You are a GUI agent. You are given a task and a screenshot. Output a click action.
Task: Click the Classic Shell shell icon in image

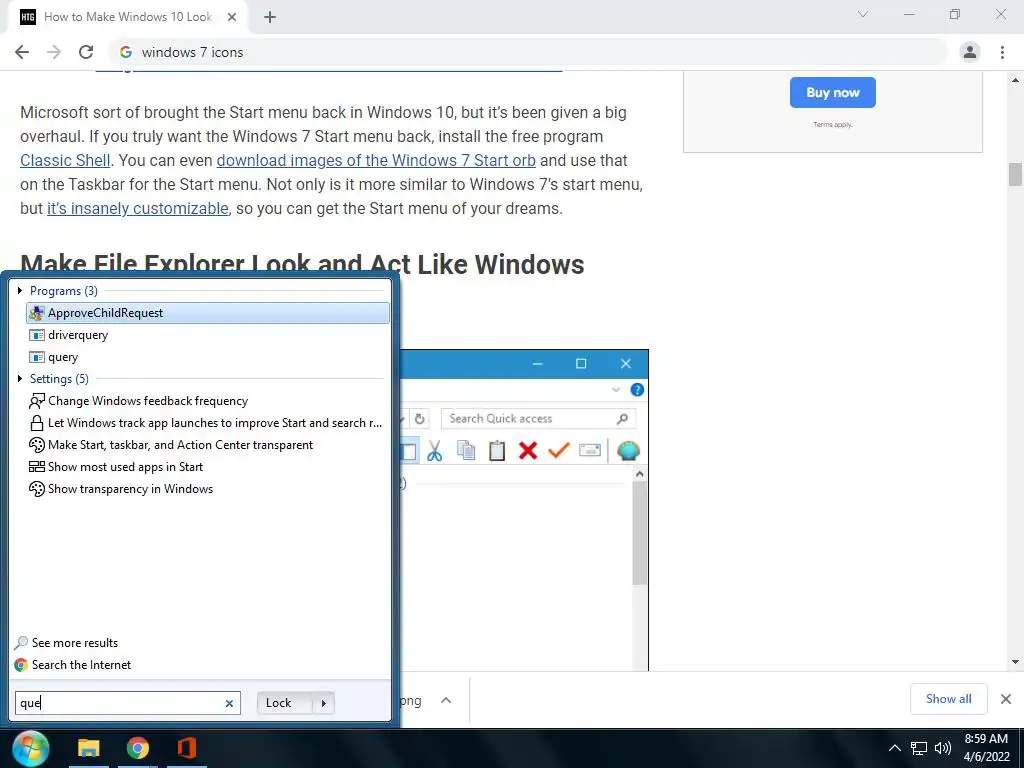click(628, 451)
